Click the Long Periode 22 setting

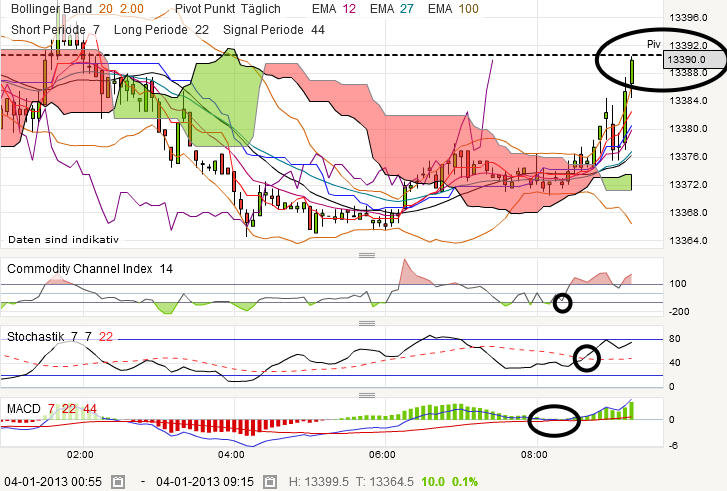(x=161, y=30)
